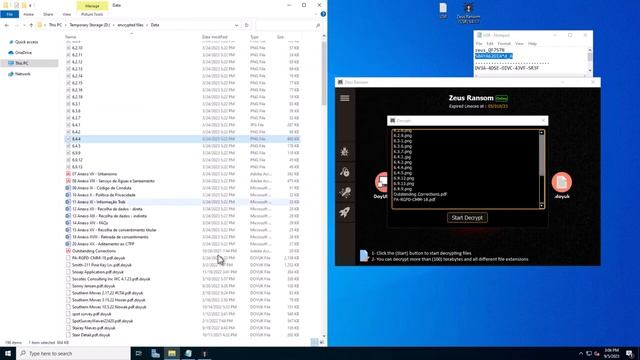Open File Explorer help icon
The height and width of the screenshot is (360, 640).
[323, 14]
